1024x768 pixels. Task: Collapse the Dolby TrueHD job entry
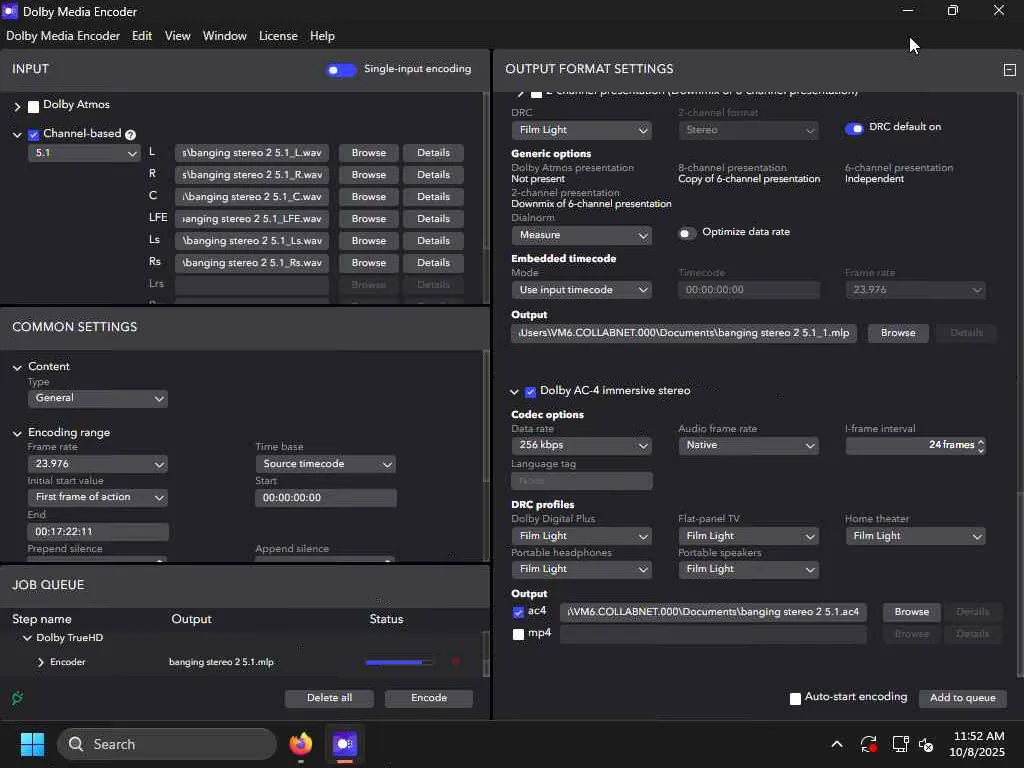click(27, 638)
